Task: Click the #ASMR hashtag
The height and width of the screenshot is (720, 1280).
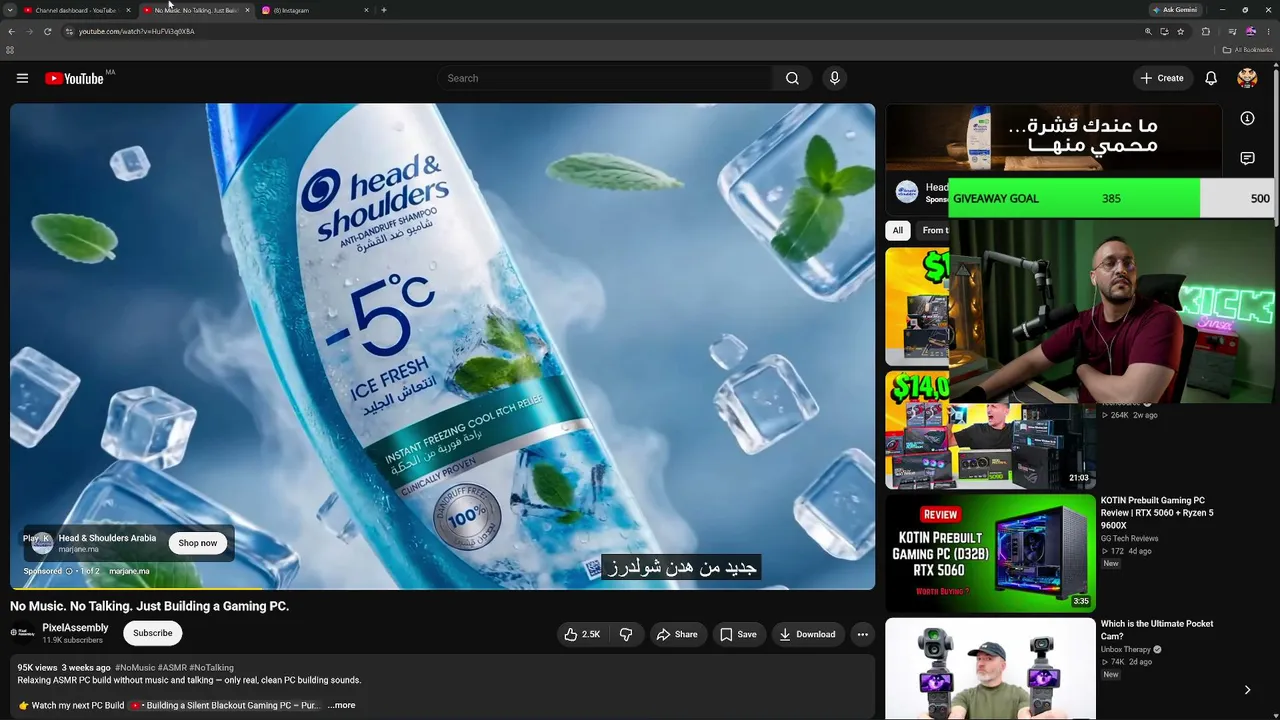Action: tap(172, 668)
